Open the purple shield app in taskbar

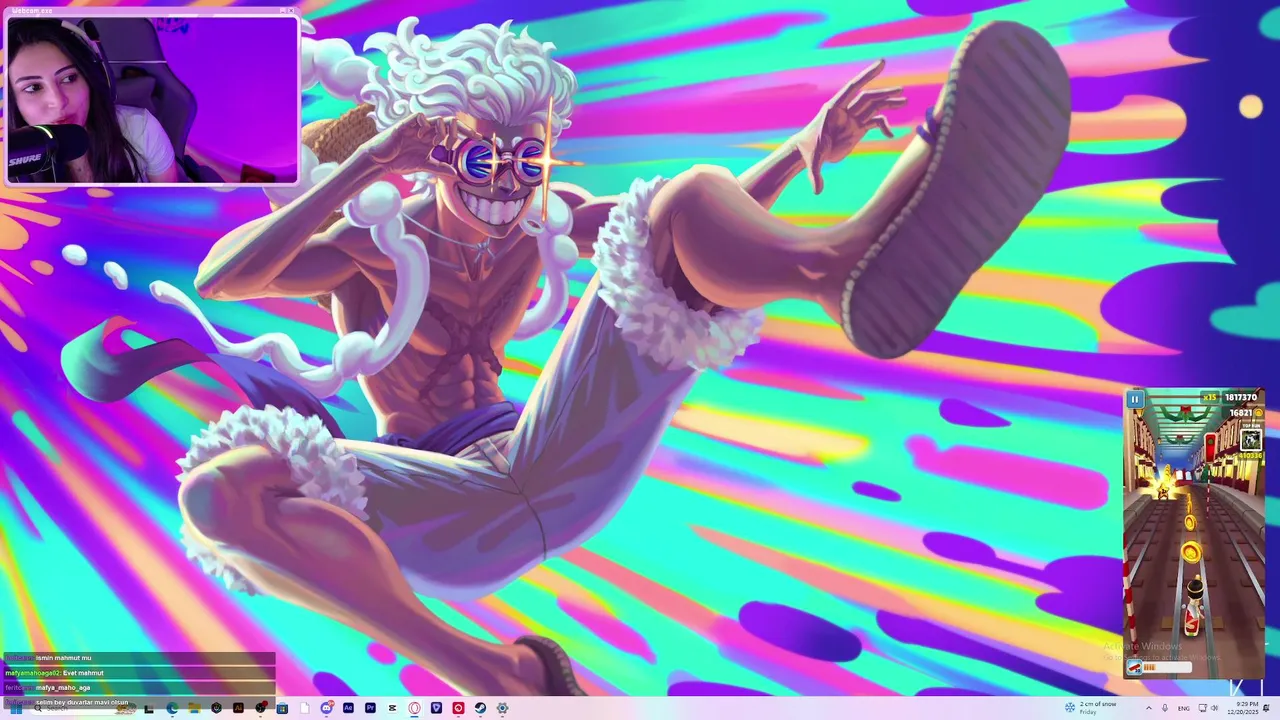(x=436, y=708)
